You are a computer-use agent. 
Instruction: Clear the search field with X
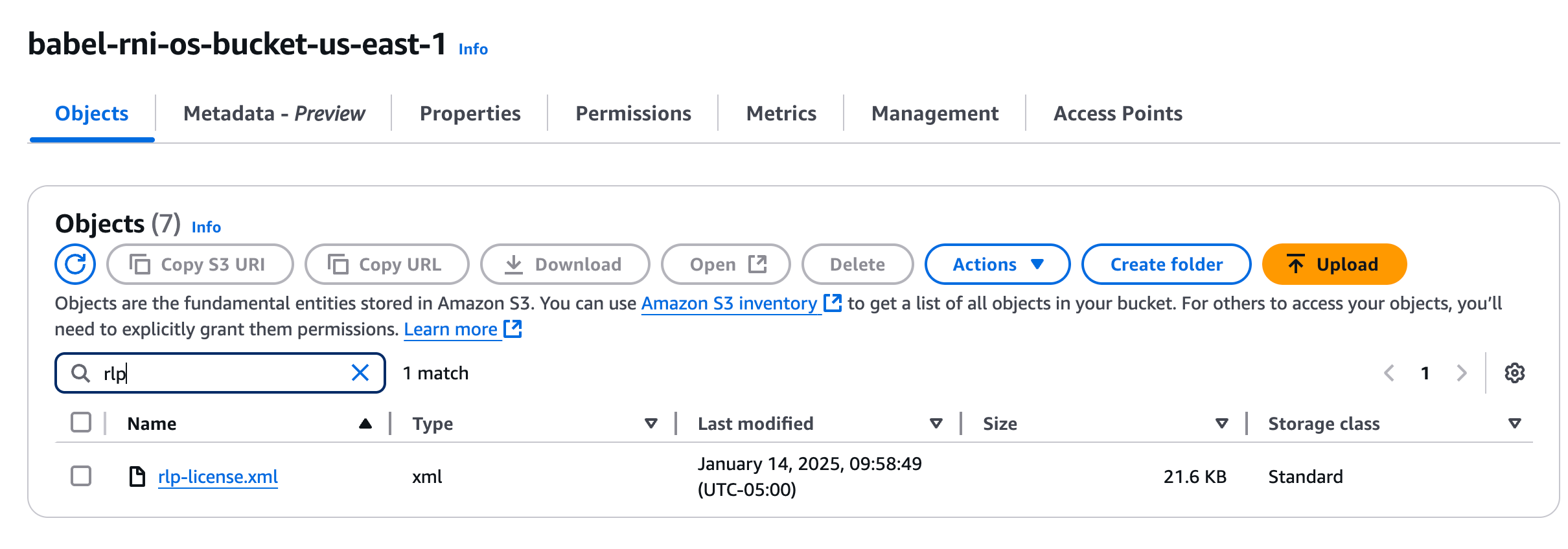point(360,373)
